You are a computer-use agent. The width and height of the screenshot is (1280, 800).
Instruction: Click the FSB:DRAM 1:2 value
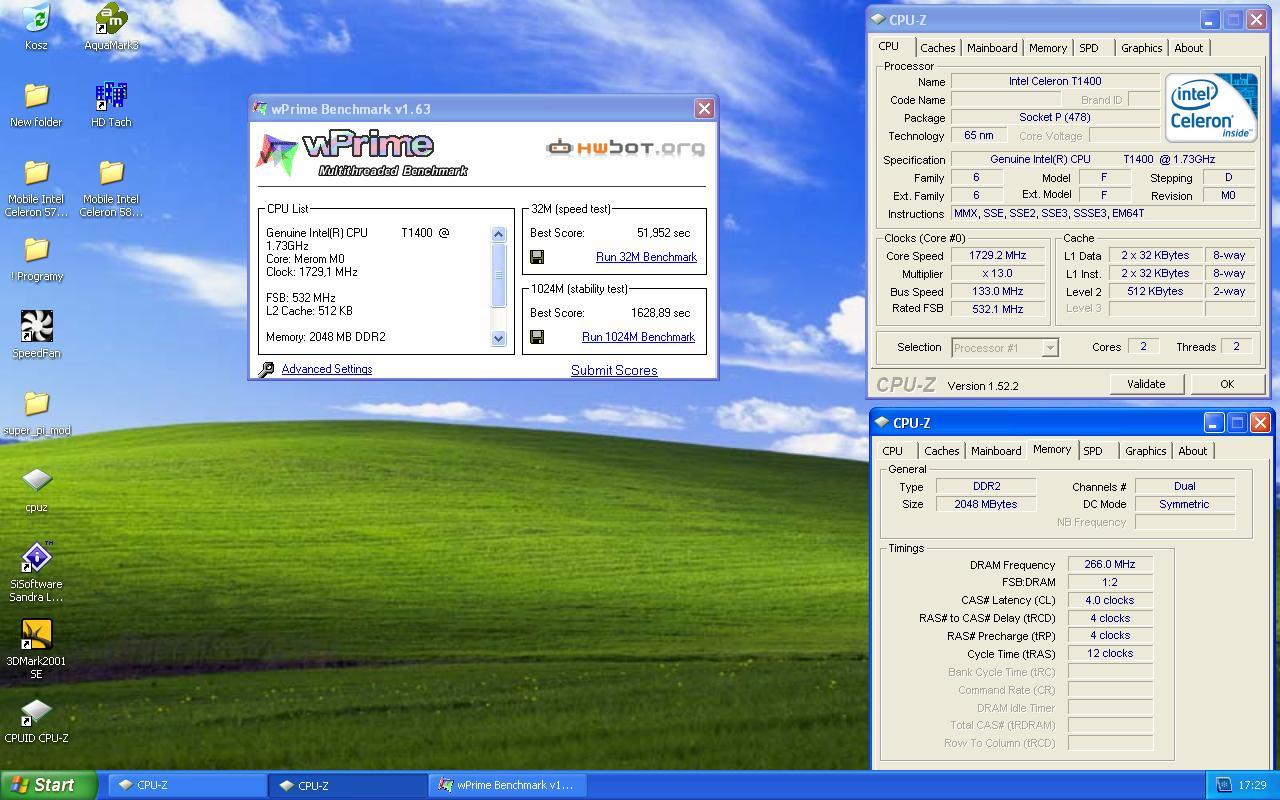click(x=1110, y=582)
